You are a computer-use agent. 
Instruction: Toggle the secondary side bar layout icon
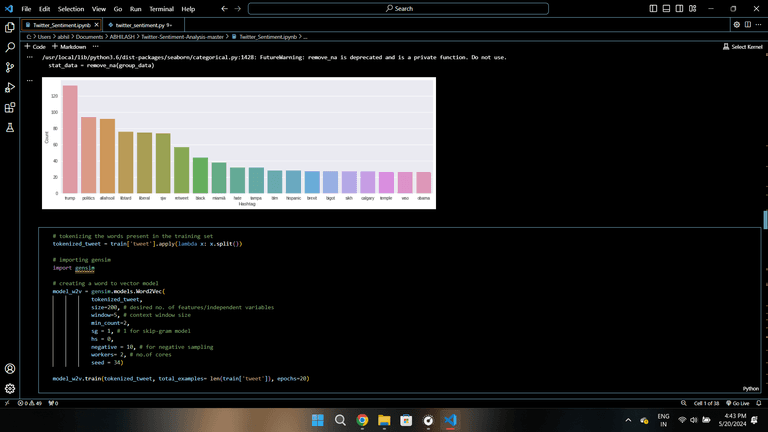(679, 8)
